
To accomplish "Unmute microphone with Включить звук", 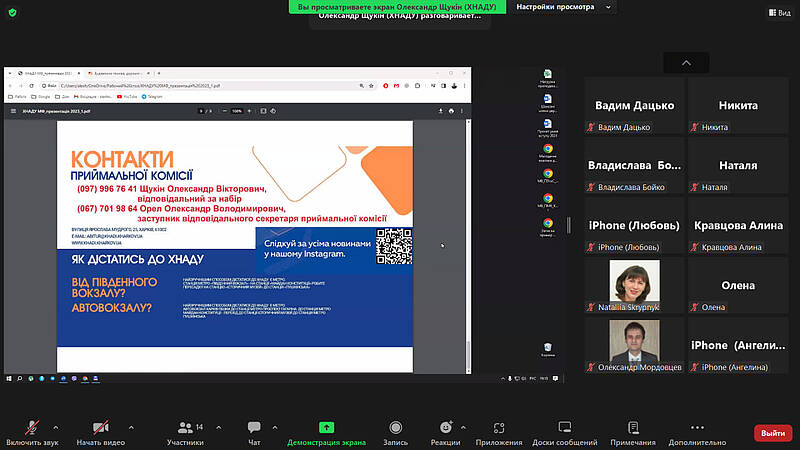I will coord(32,427).
